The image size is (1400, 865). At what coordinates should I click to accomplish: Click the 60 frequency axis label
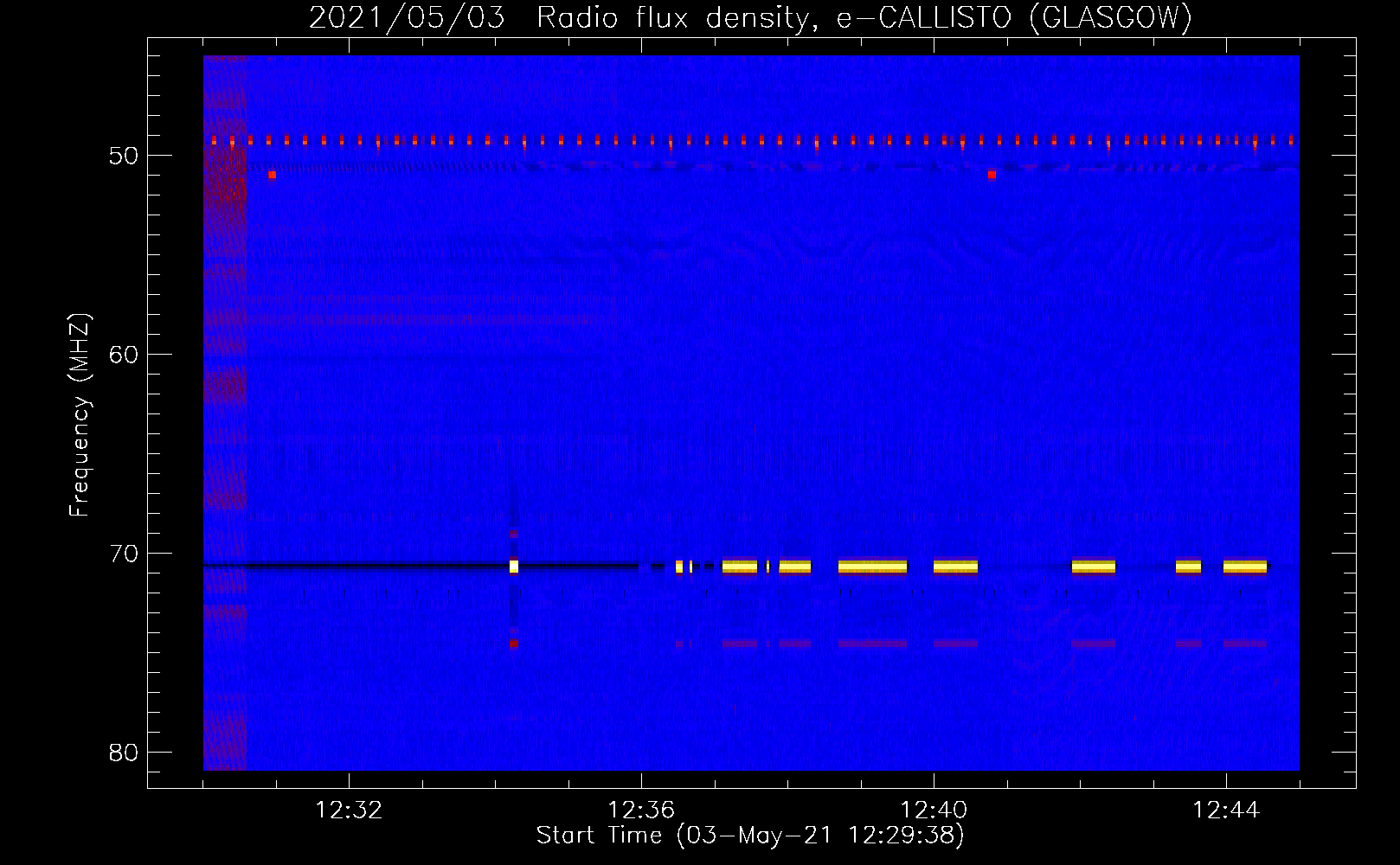pos(124,355)
